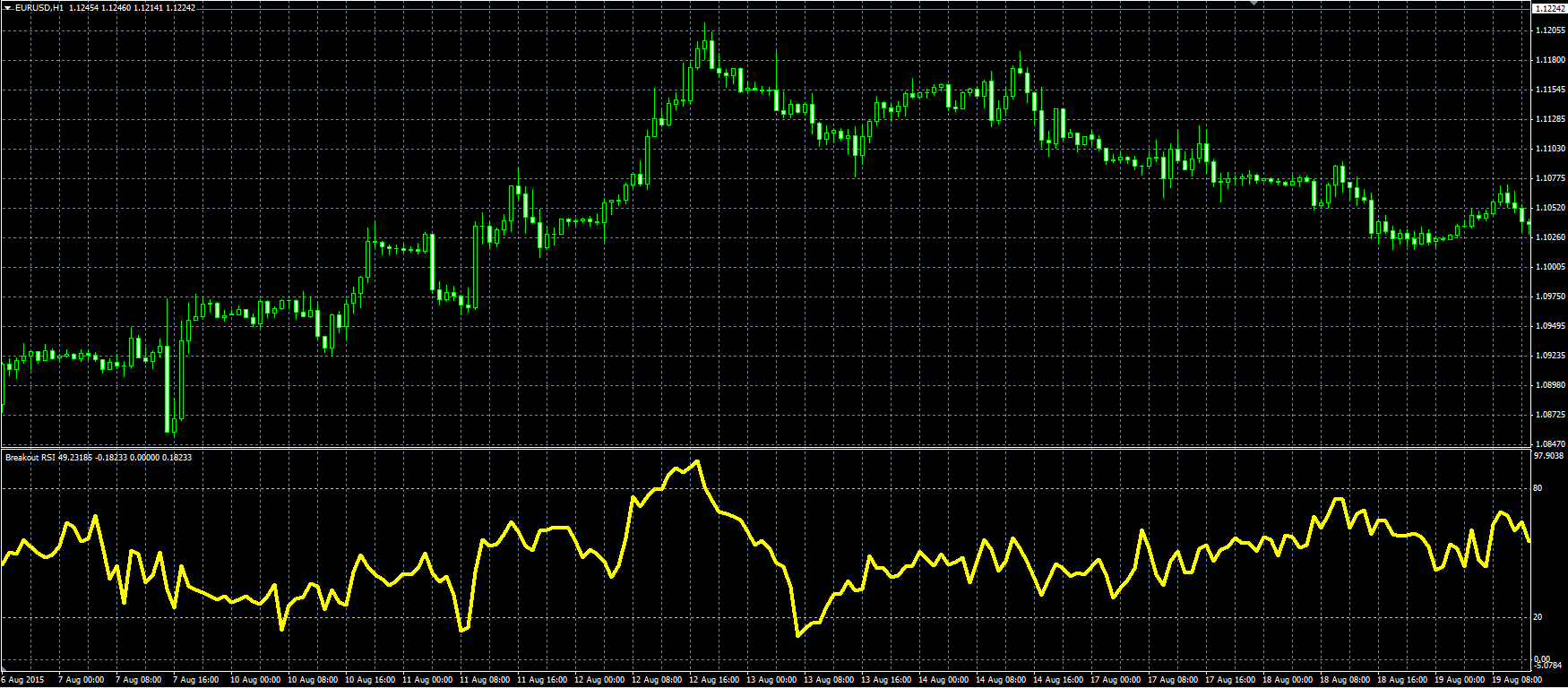This screenshot has width=1568, height=688.
Task: Click indicator scale maximum 97.9038
Action: click(x=1548, y=455)
